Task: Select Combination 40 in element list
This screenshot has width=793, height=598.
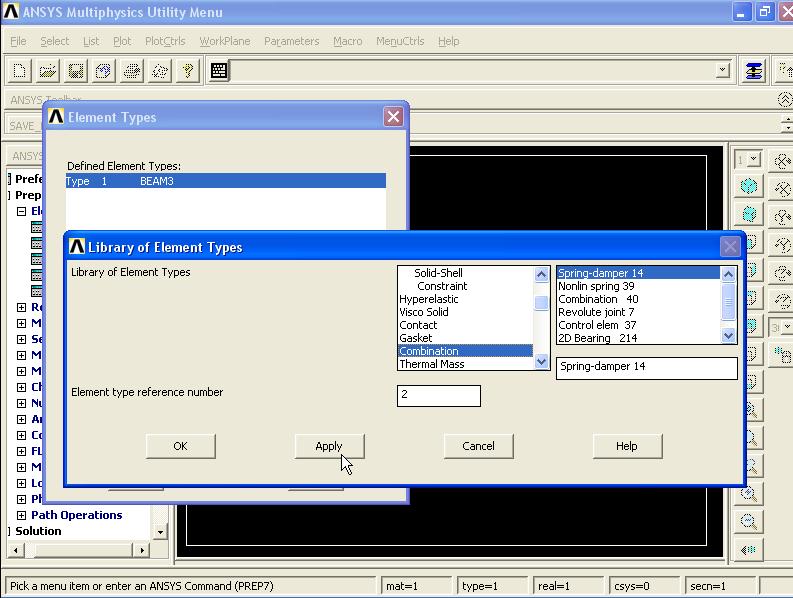Action: (638, 300)
